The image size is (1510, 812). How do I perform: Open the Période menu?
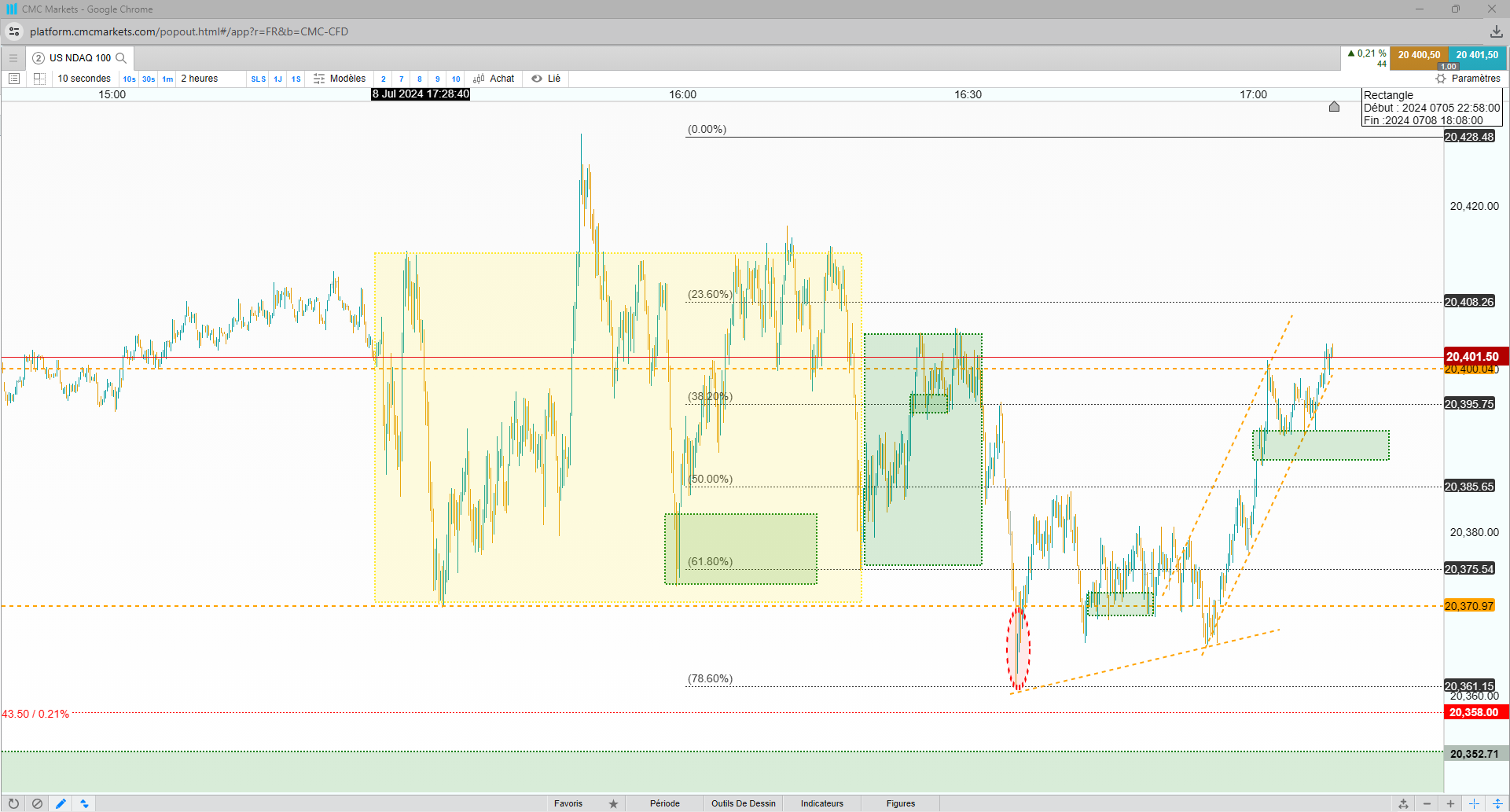tap(665, 803)
